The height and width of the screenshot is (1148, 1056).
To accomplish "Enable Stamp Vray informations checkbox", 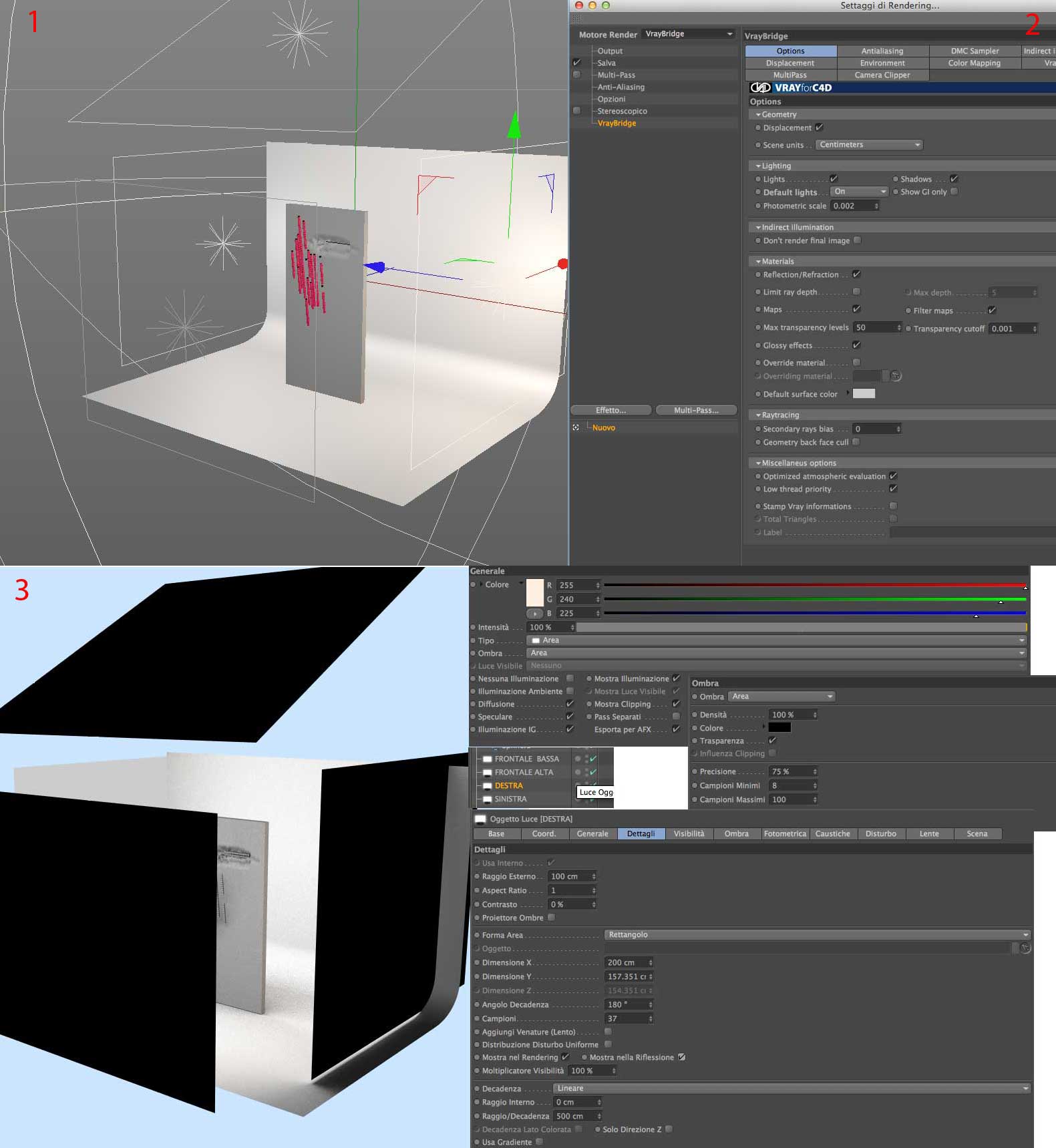I will coord(893,506).
